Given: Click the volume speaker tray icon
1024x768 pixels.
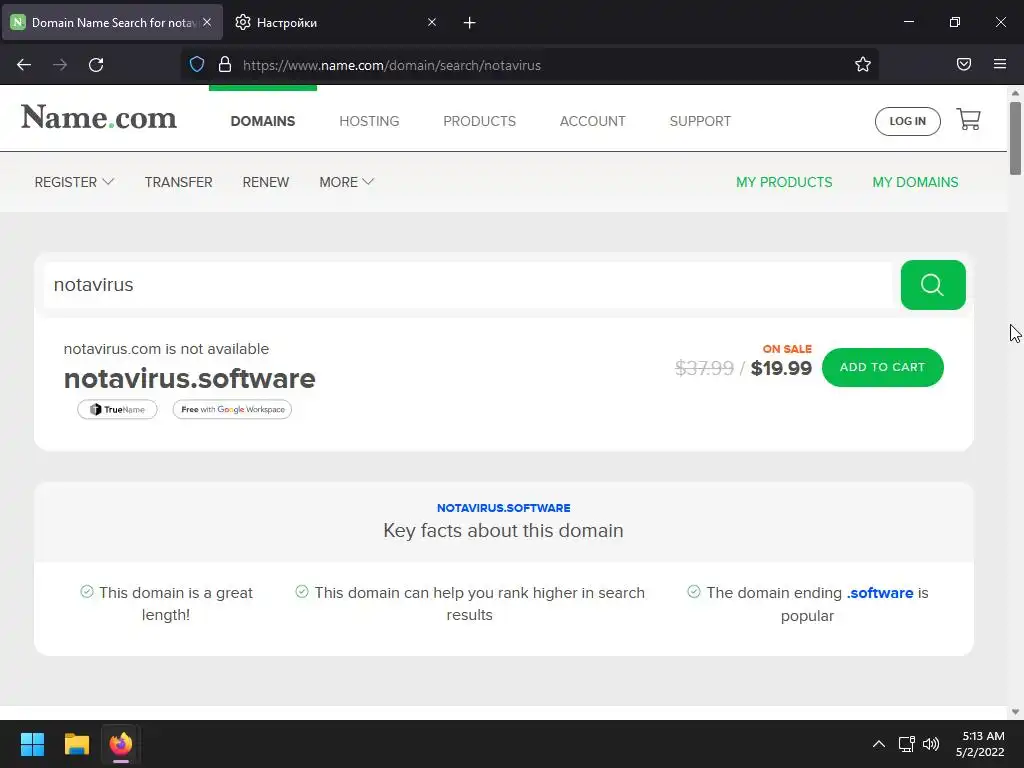Looking at the screenshot, I should click(x=931, y=744).
